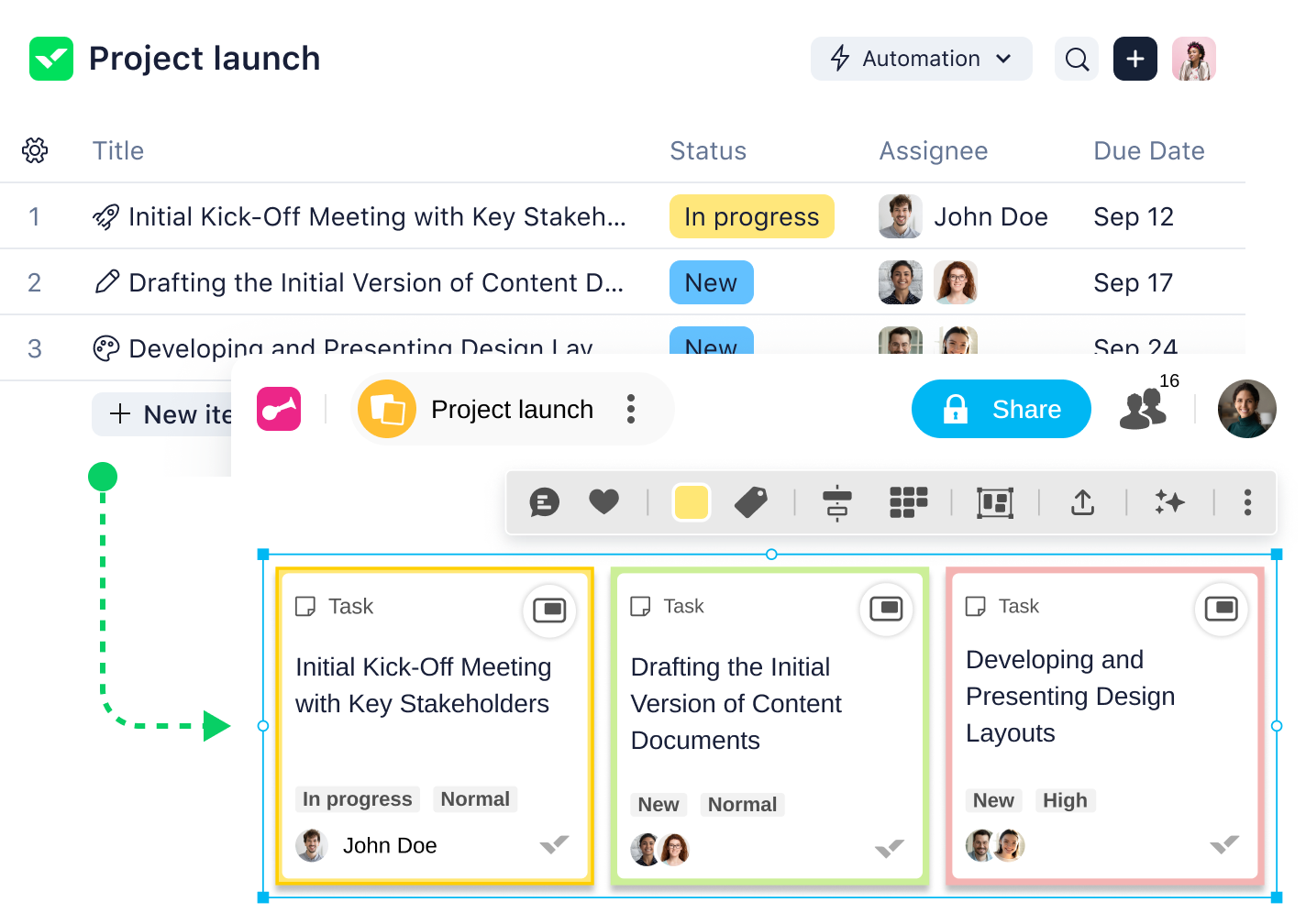
Task: Open the three-dot menu next to Project launch
Action: (631, 409)
